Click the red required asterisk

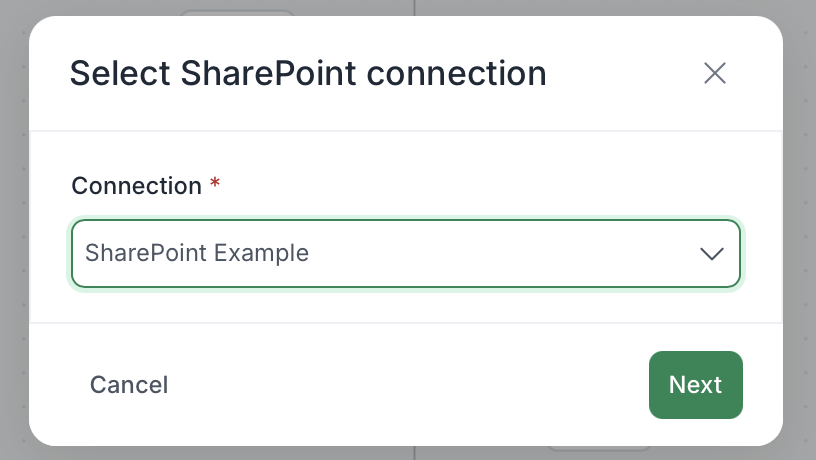pyautogui.click(x=215, y=185)
